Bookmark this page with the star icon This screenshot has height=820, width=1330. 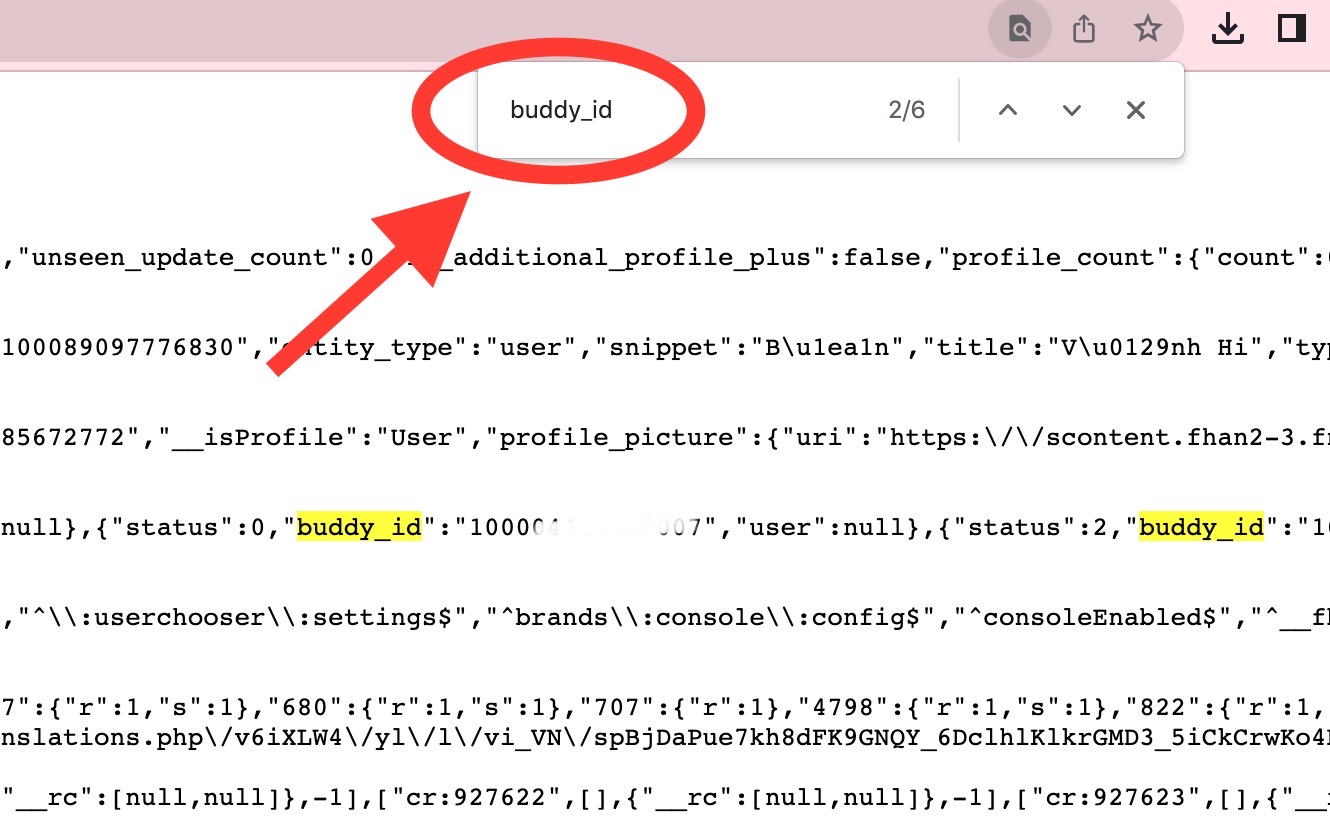tap(1148, 29)
